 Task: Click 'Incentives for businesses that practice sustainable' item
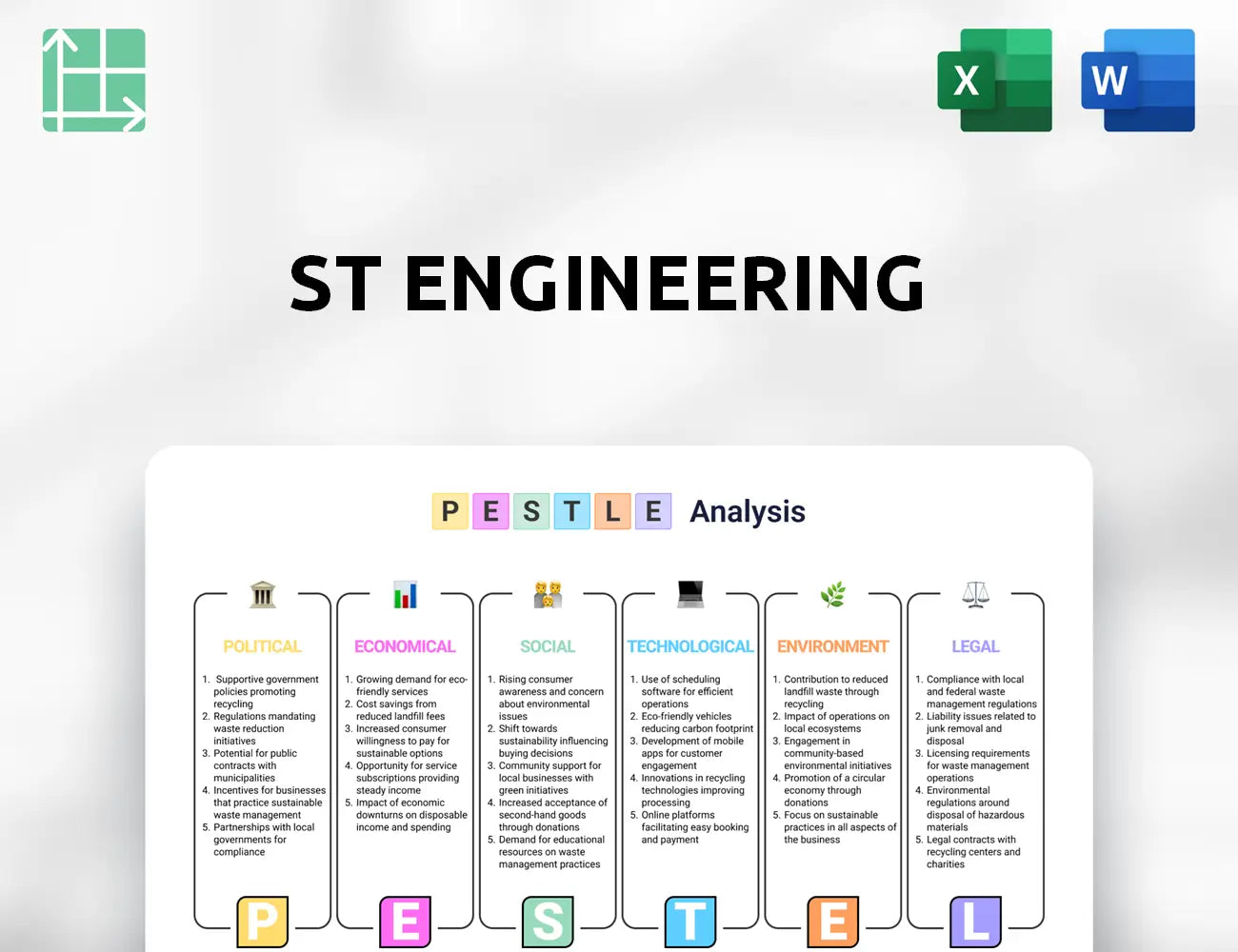point(264,803)
